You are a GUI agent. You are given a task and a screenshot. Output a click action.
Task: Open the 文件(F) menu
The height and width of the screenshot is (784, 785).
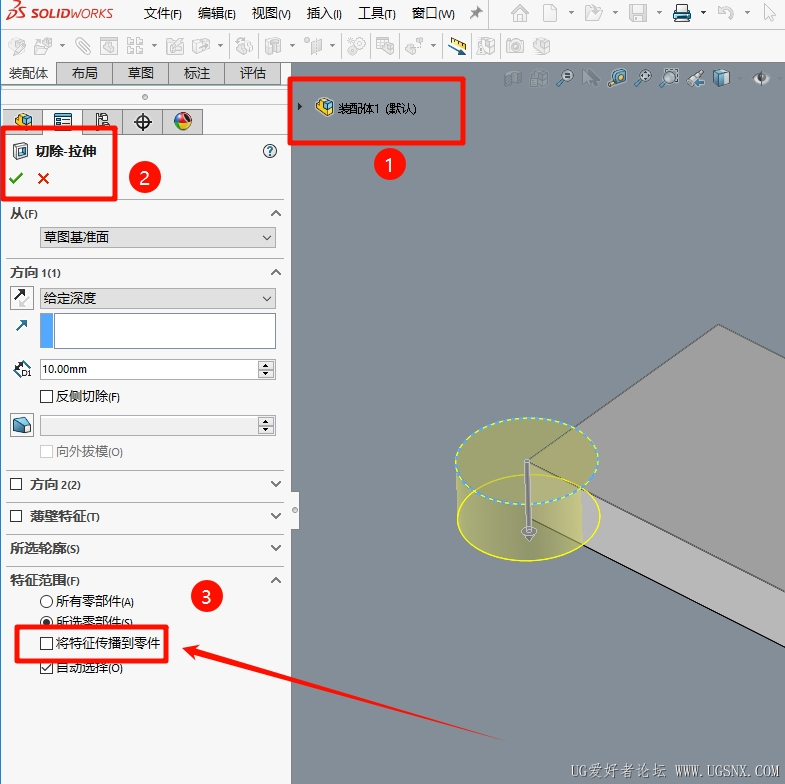(x=163, y=14)
